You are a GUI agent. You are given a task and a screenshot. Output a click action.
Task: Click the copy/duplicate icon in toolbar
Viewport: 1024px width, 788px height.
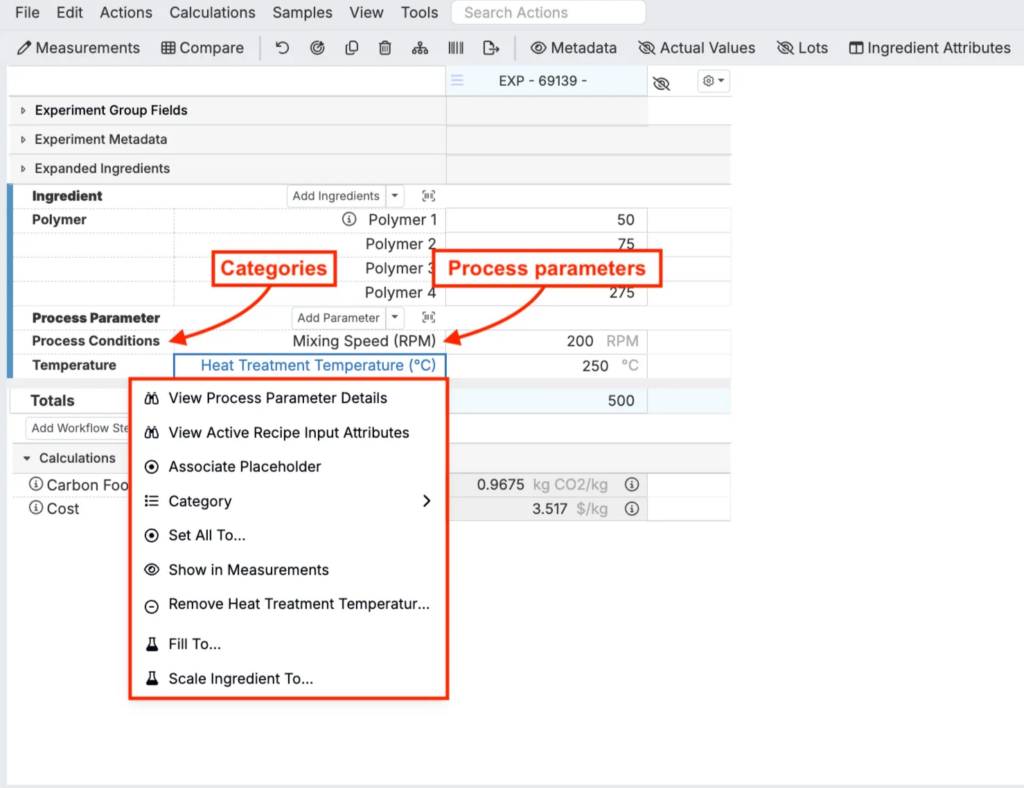pos(351,48)
